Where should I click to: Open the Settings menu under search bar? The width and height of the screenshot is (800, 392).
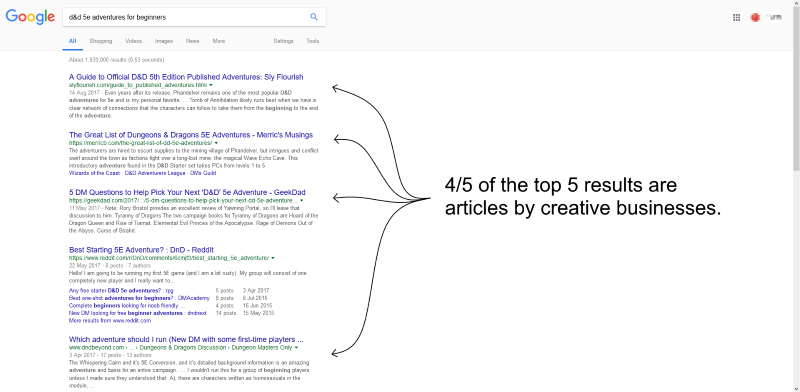[x=283, y=41]
